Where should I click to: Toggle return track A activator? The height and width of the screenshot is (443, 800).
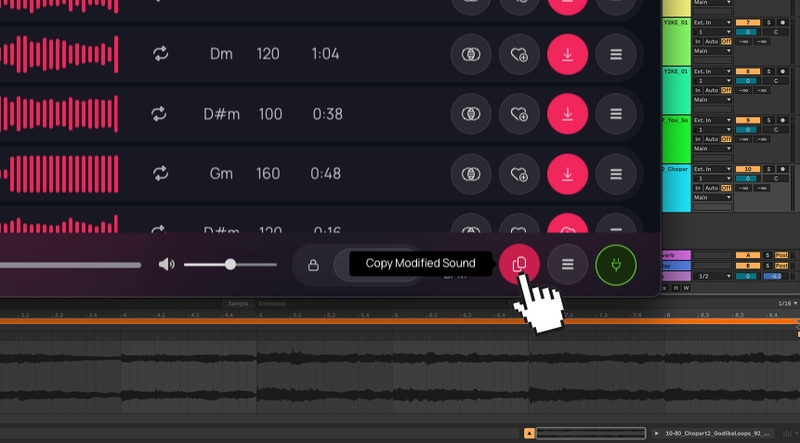(x=747, y=255)
